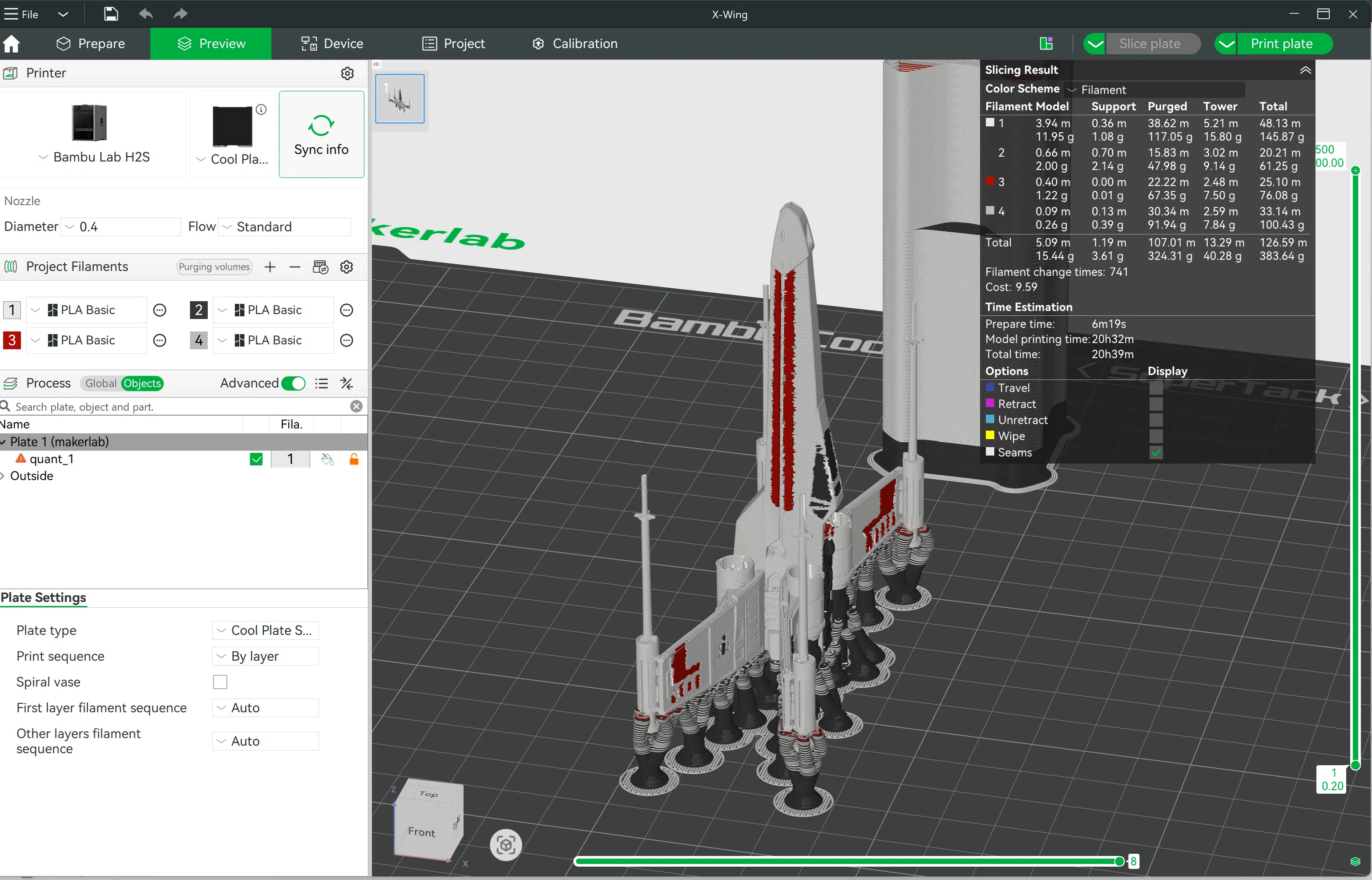Toggle the Advanced mode switch
The image size is (1372, 880).
(294, 383)
